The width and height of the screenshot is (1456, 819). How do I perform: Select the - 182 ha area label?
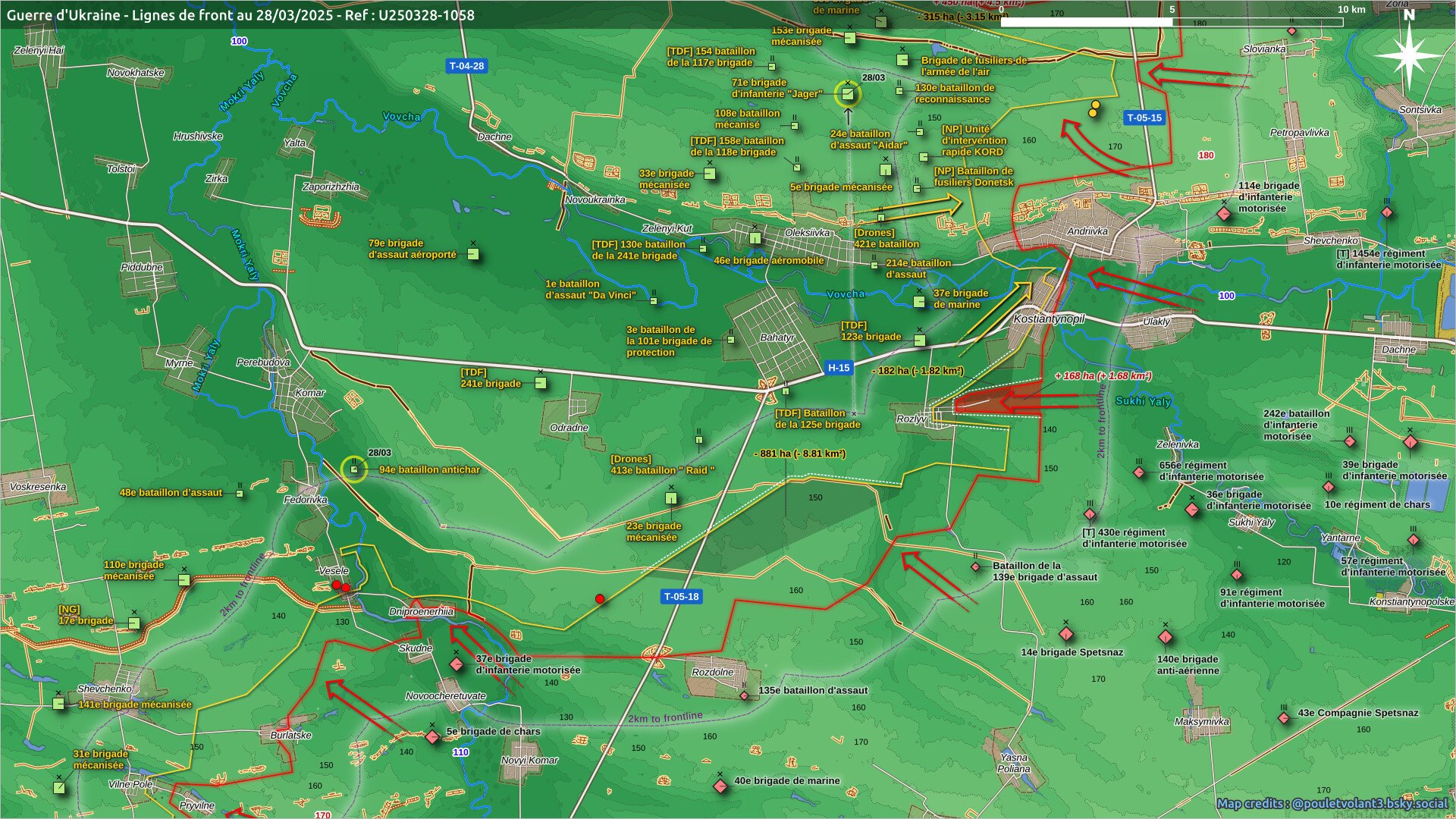[x=918, y=371]
